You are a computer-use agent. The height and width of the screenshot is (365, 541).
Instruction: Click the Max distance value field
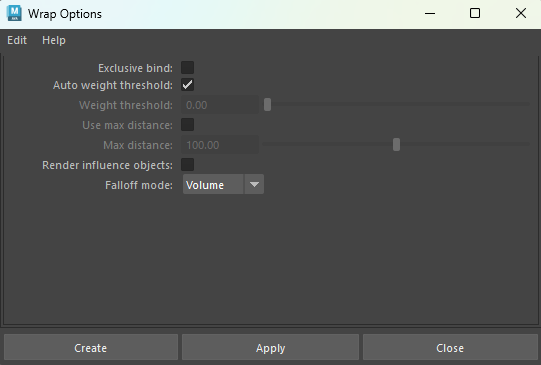click(220, 145)
